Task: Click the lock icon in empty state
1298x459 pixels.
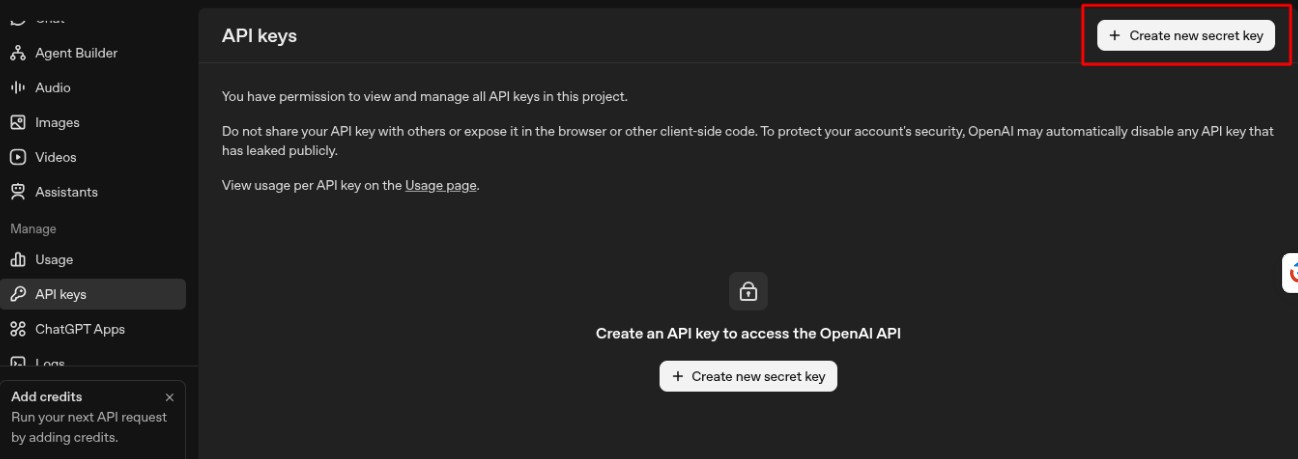Action: [x=748, y=291]
